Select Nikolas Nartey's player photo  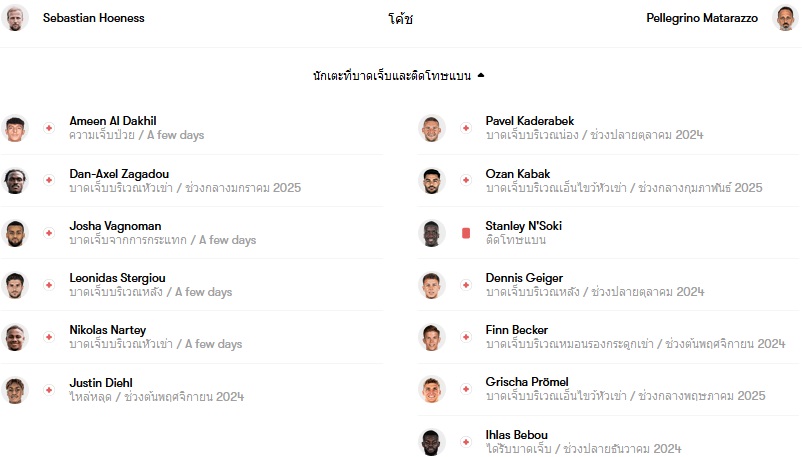pyautogui.click(x=15, y=337)
